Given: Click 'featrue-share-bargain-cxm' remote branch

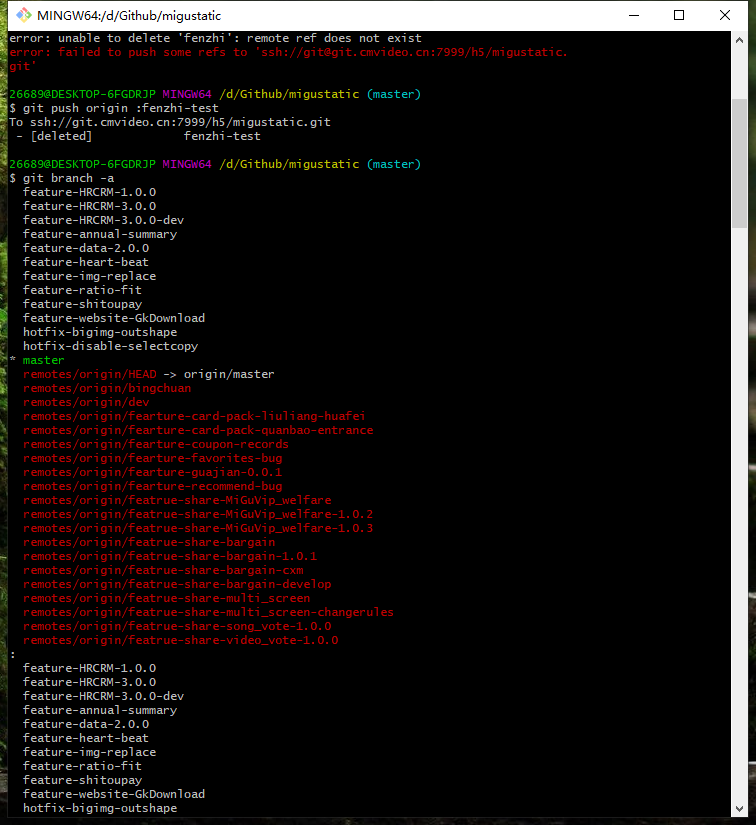Looking at the screenshot, I should tap(163, 570).
